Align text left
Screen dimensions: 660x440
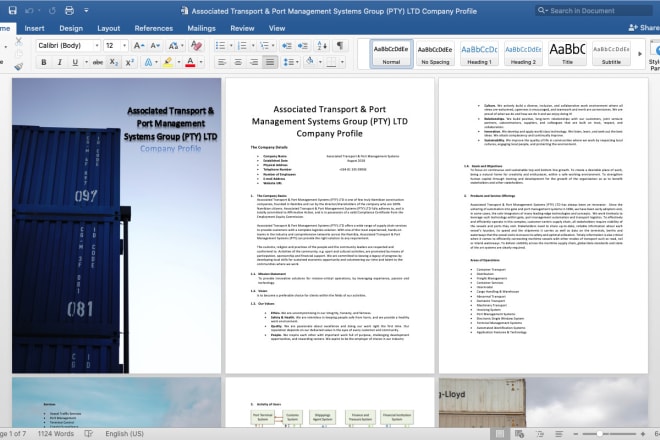pyautogui.click(x=222, y=62)
